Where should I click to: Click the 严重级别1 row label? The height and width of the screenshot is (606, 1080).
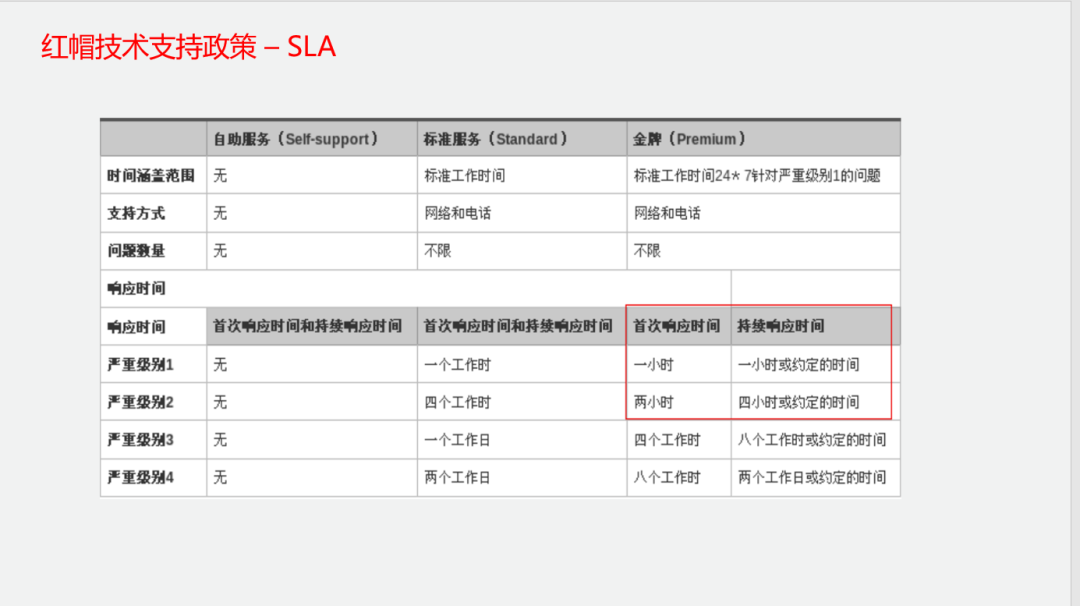pos(141,364)
